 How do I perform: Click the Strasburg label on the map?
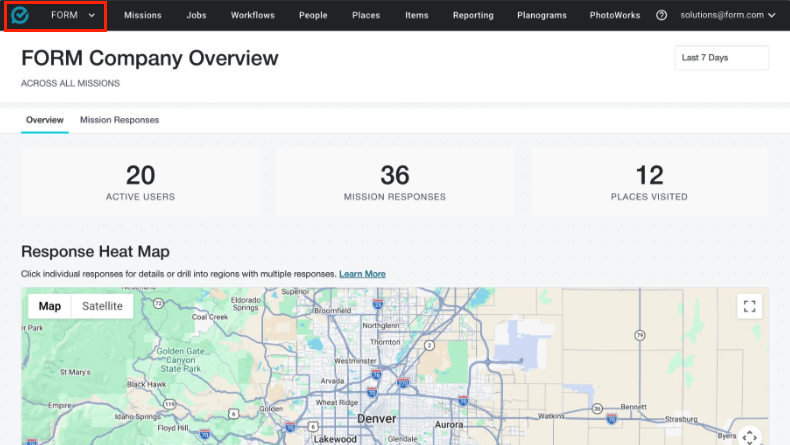681,419
